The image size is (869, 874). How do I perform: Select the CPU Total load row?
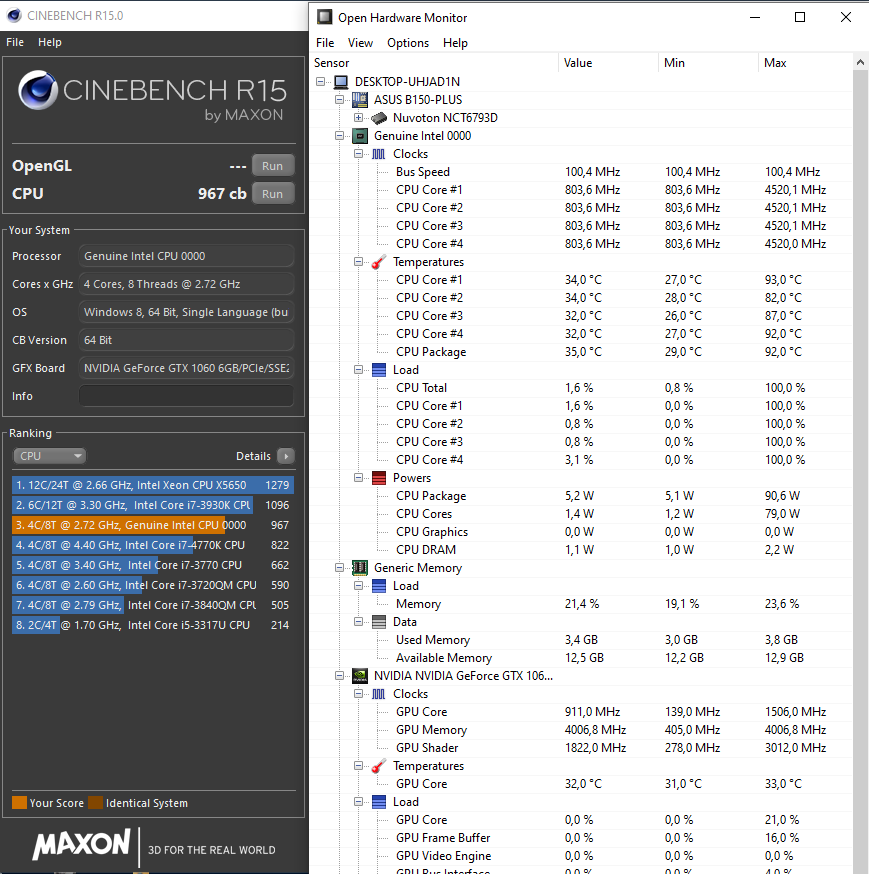[x=581, y=388]
